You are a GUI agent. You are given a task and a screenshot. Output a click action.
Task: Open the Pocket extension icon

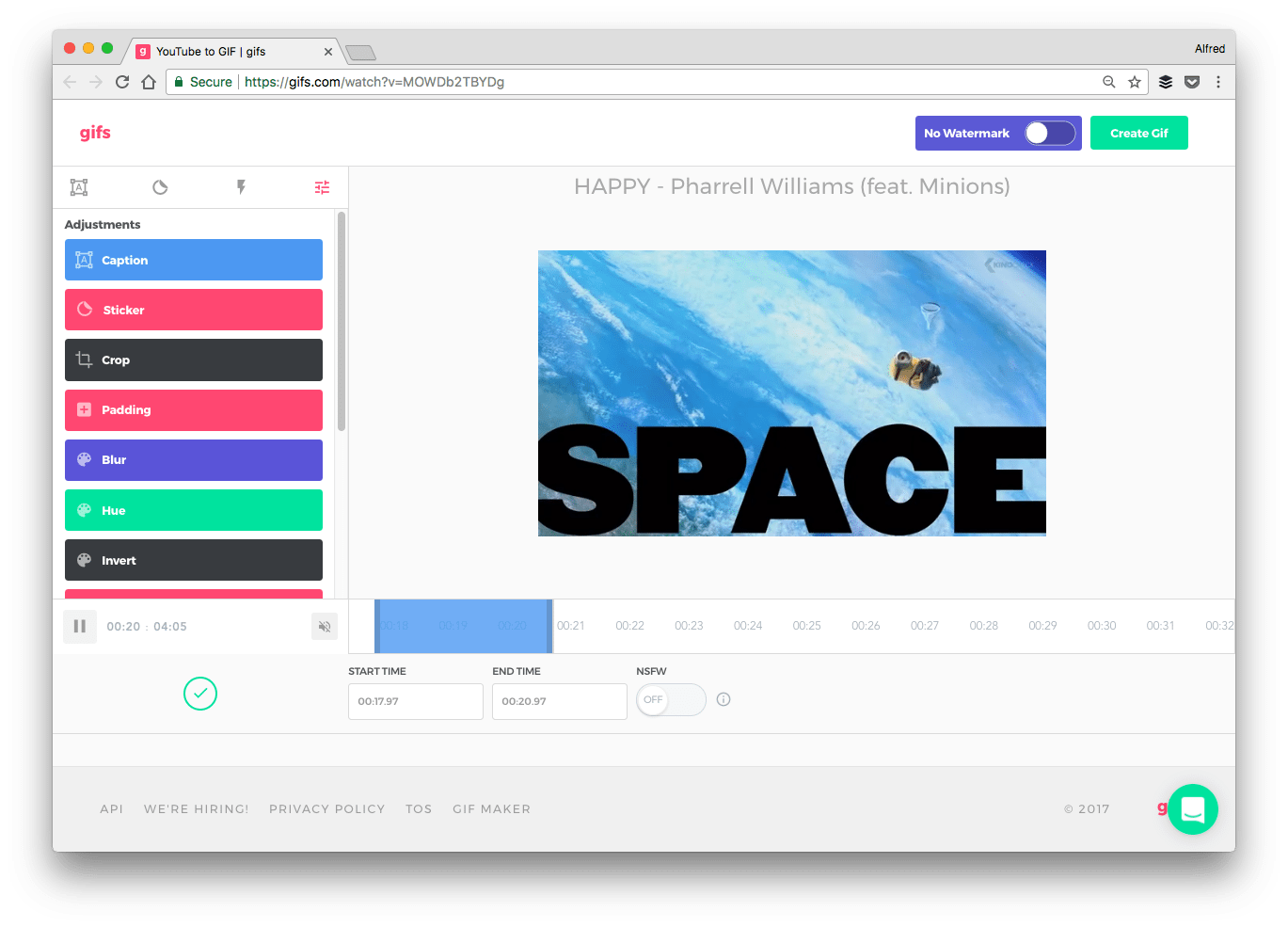tap(1192, 82)
